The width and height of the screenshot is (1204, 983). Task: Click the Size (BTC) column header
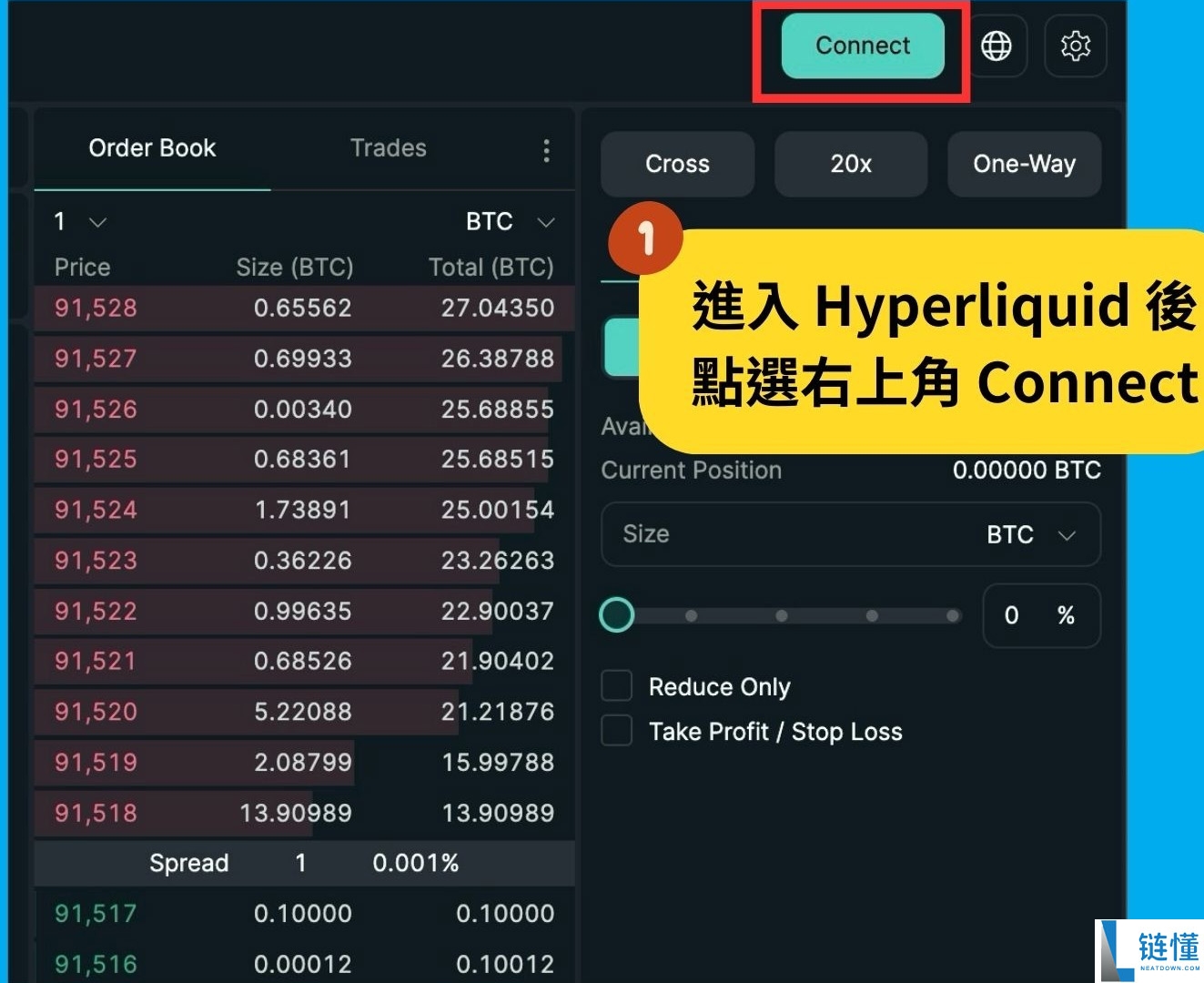(x=295, y=268)
